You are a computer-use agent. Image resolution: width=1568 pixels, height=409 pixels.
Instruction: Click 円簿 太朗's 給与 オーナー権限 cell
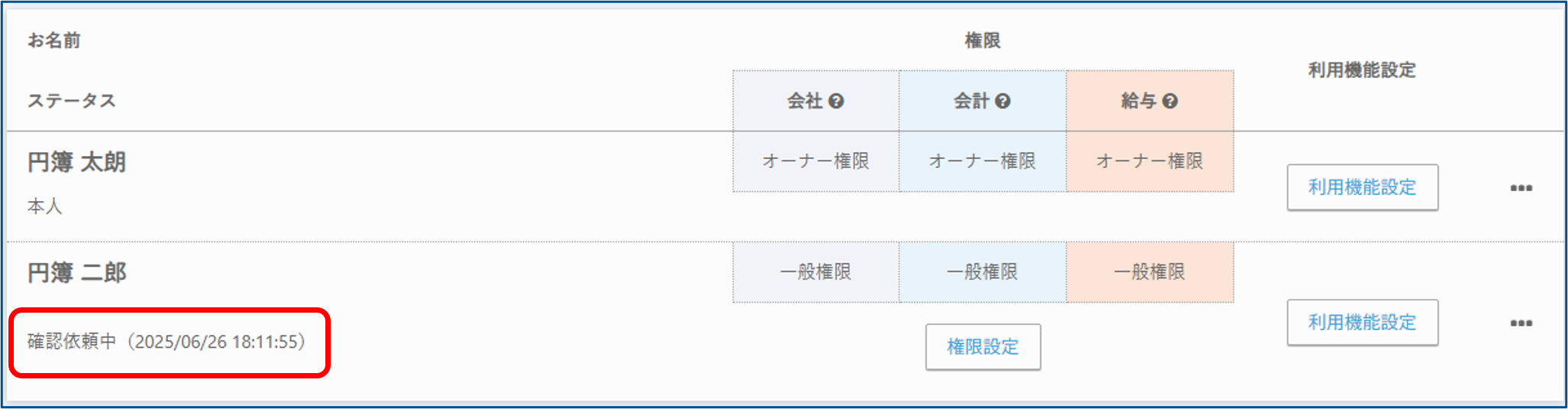click(1149, 161)
